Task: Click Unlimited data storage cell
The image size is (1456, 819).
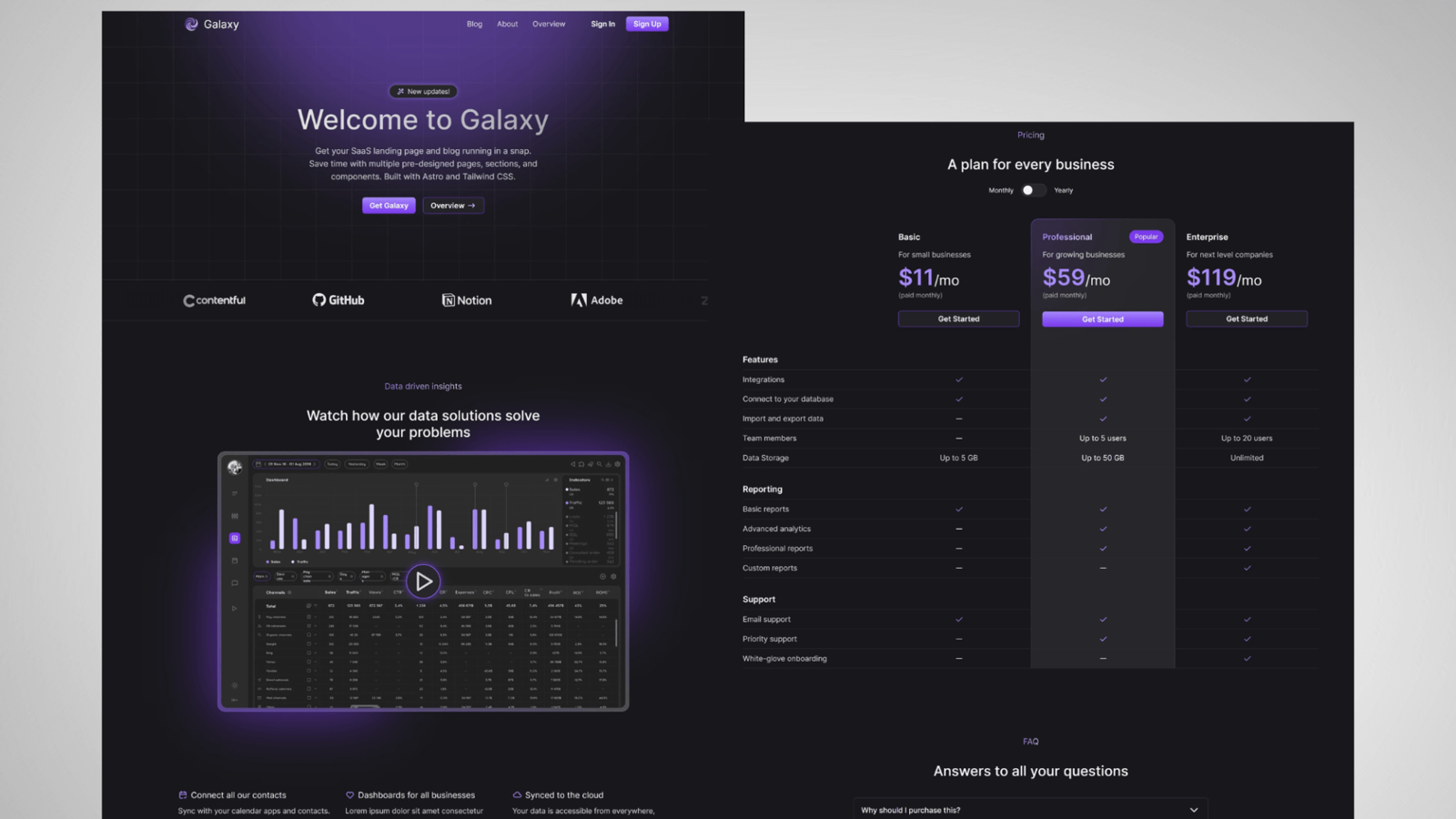Action: point(1247,458)
